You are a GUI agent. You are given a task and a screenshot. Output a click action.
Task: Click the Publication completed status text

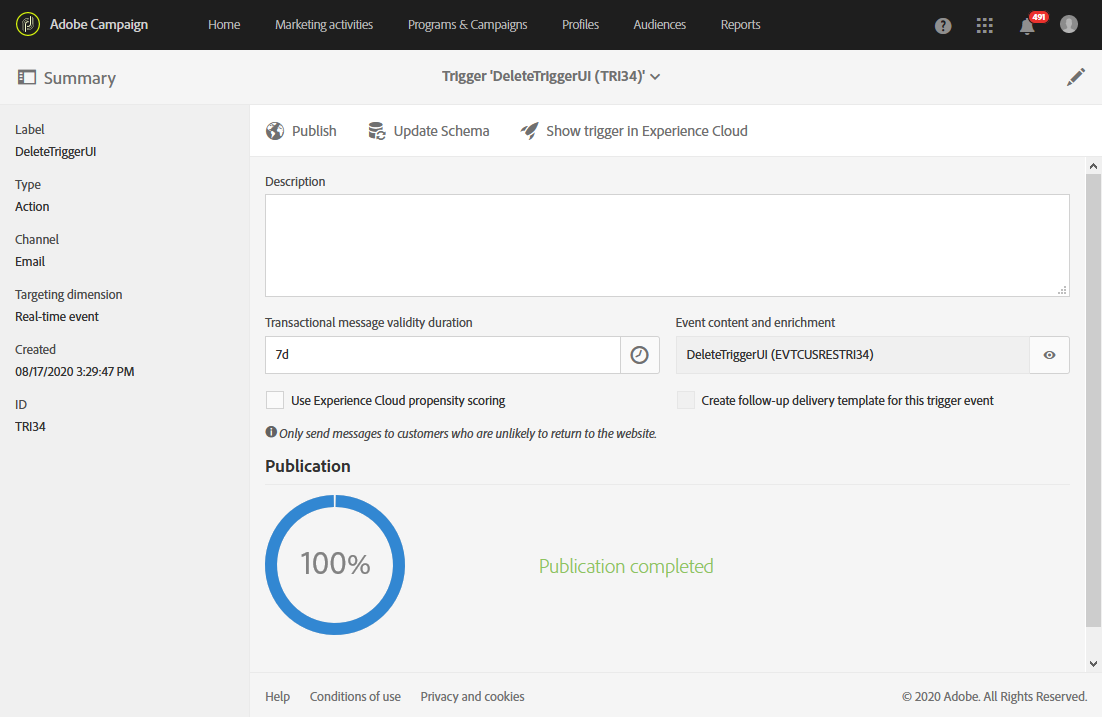click(x=626, y=566)
